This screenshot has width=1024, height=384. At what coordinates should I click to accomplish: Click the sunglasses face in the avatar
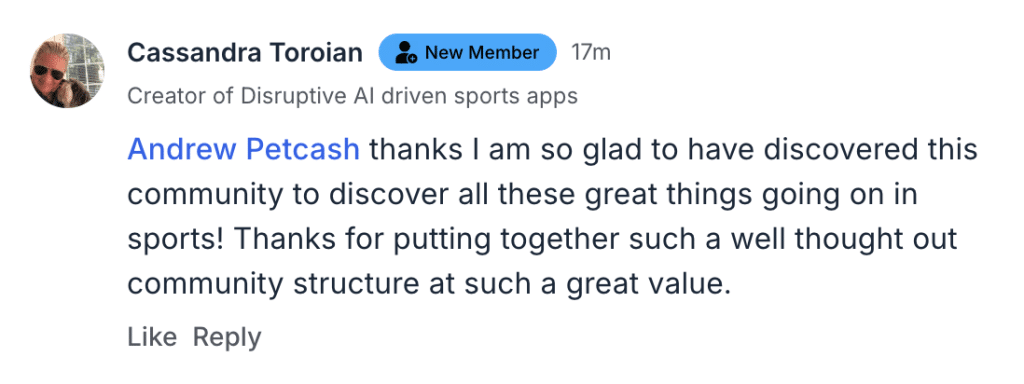coord(52,72)
